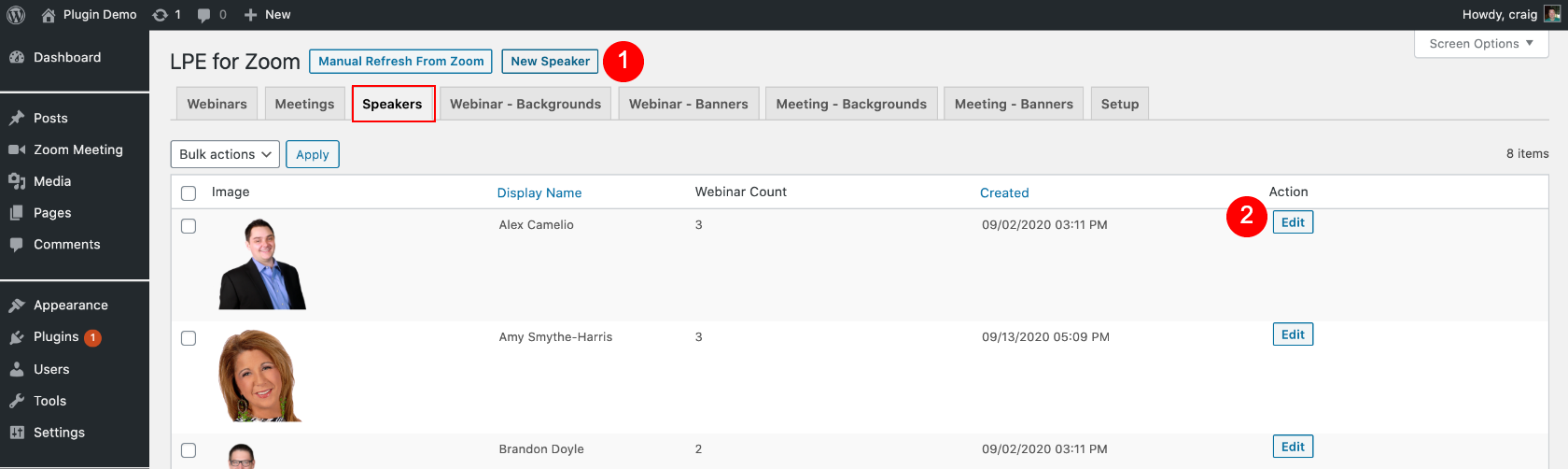Image resolution: width=1568 pixels, height=469 pixels.
Task: Select the Speakers tab
Action: 393,104
